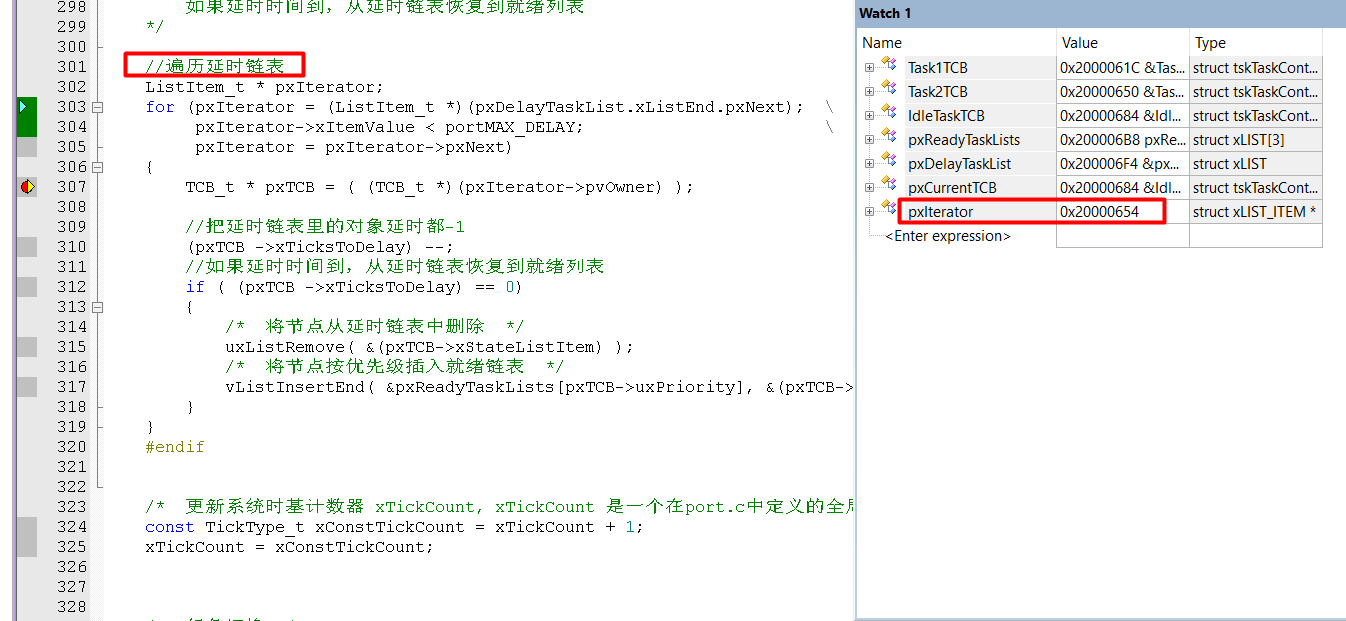Click the const TickType_t xConstTickCount line

(x=394, y=527)
